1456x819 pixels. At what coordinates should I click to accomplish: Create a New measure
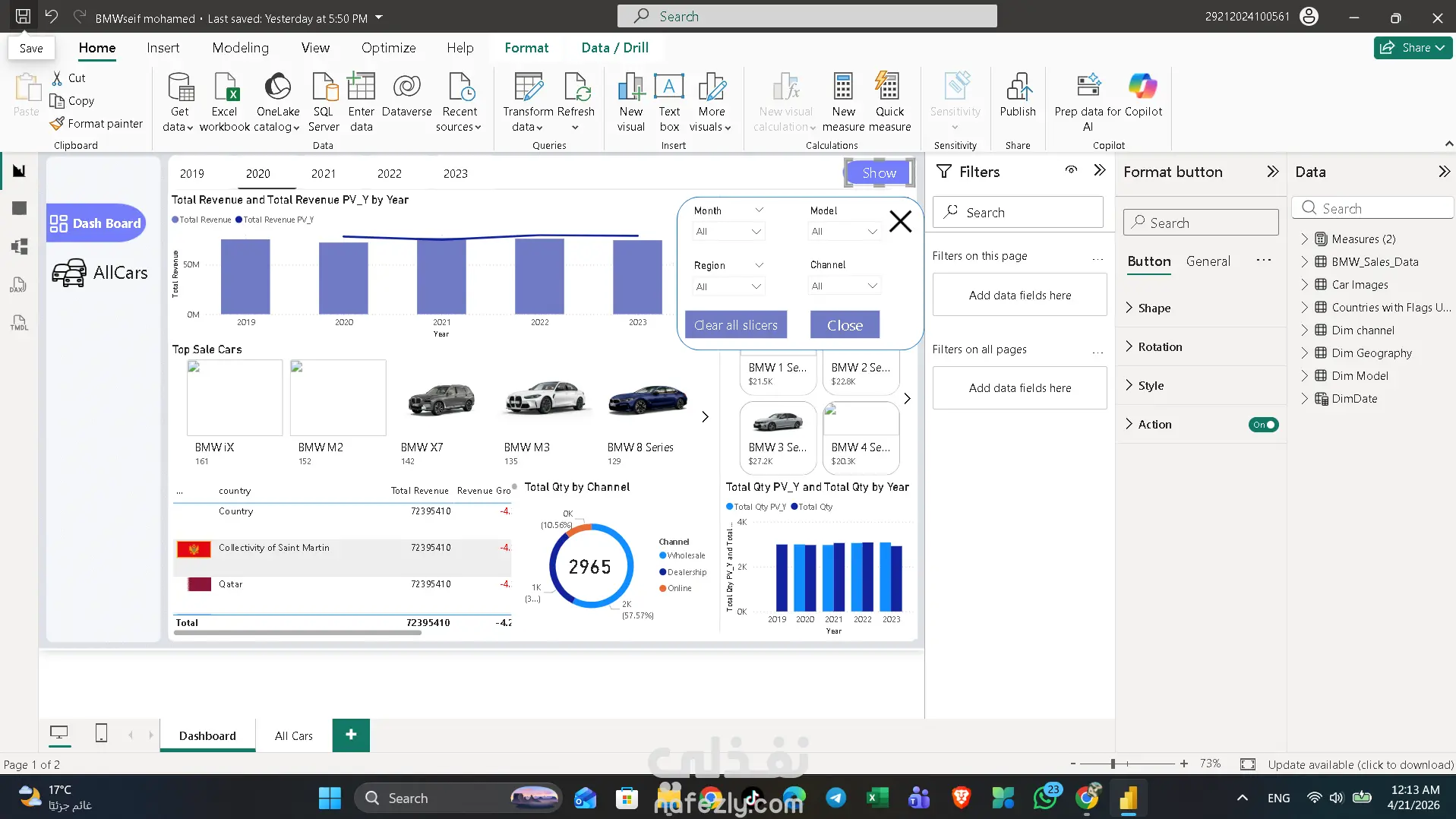coord(843,102)
